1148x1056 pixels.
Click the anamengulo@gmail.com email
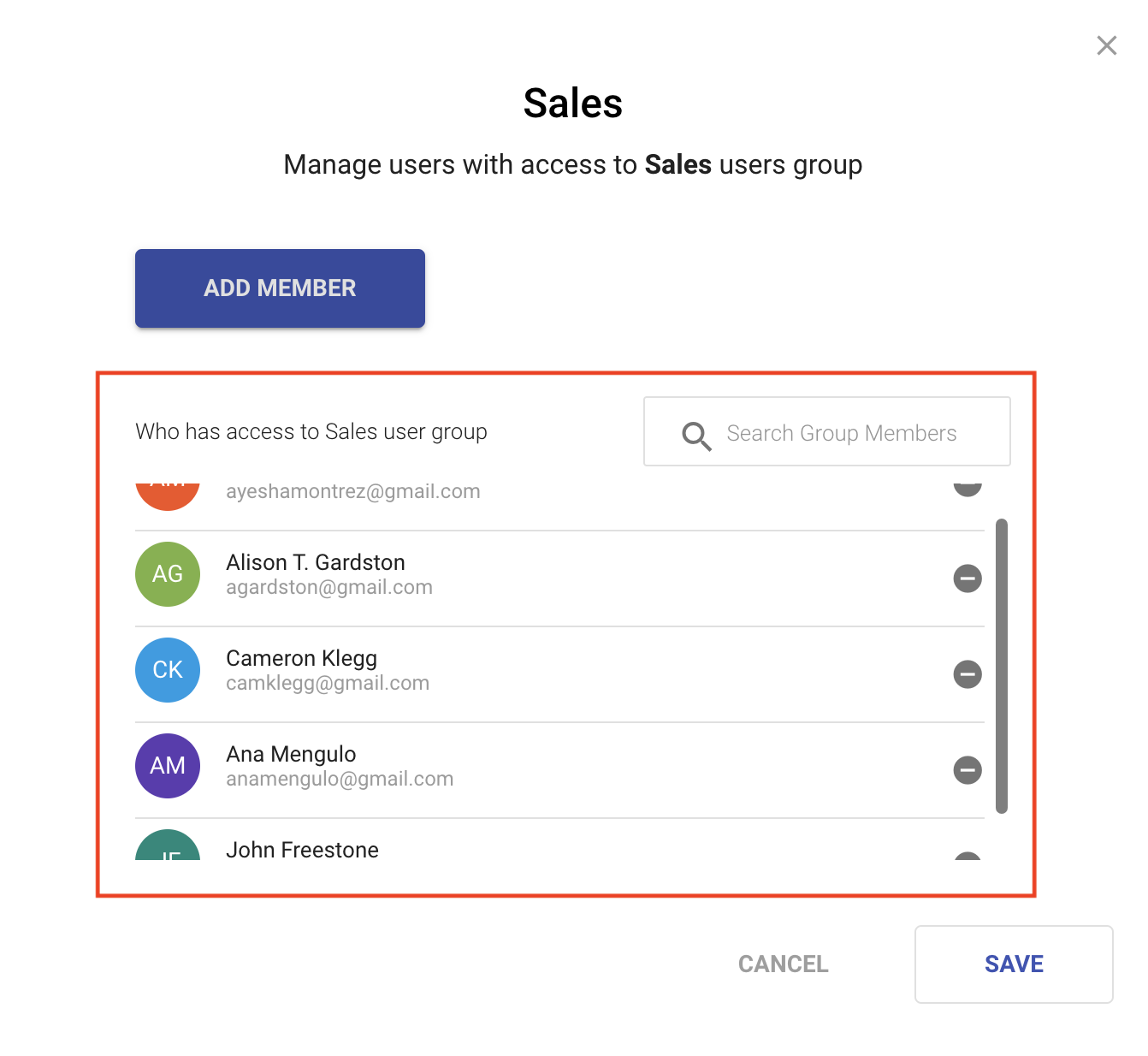[340, 780]
